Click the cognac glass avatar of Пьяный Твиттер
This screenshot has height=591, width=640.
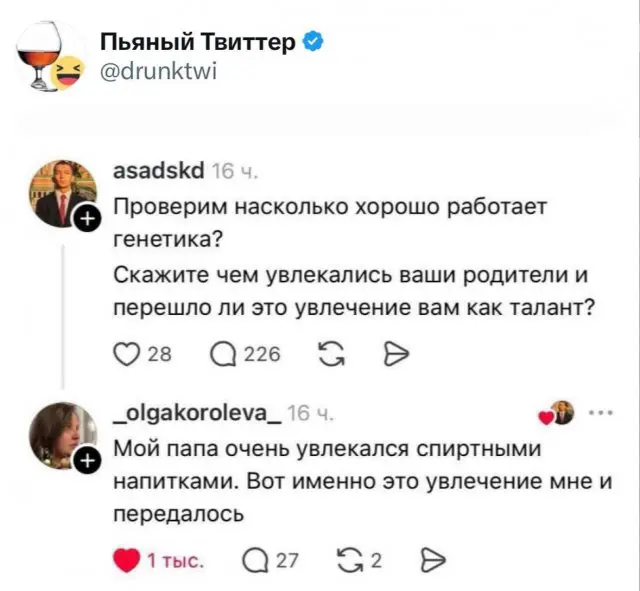(x=49, y=56)
